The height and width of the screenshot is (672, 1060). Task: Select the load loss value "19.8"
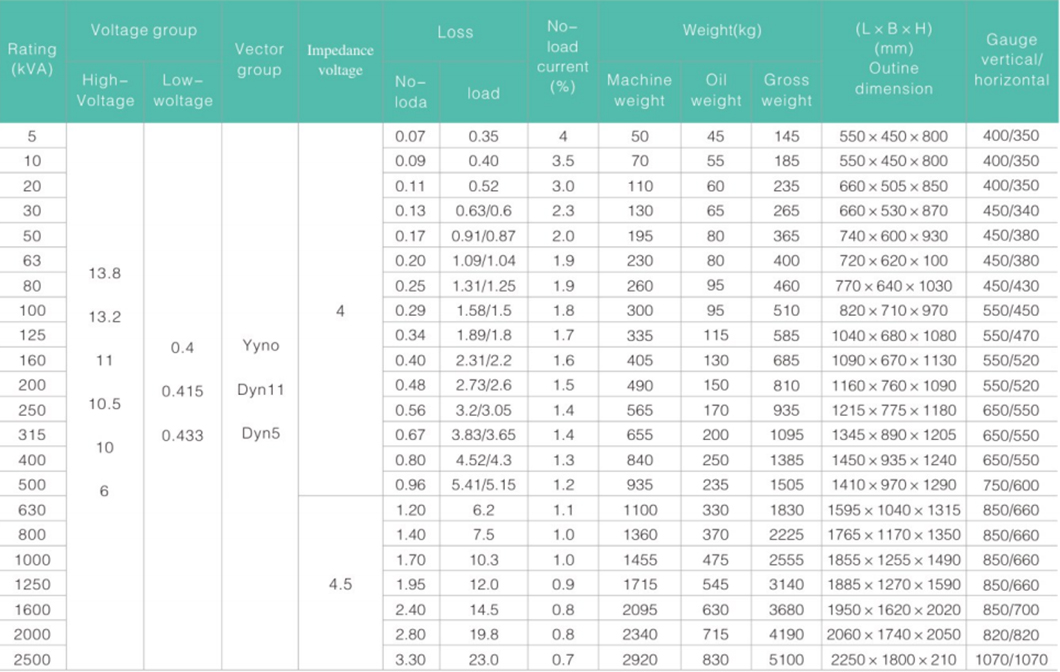coord(483,634)
